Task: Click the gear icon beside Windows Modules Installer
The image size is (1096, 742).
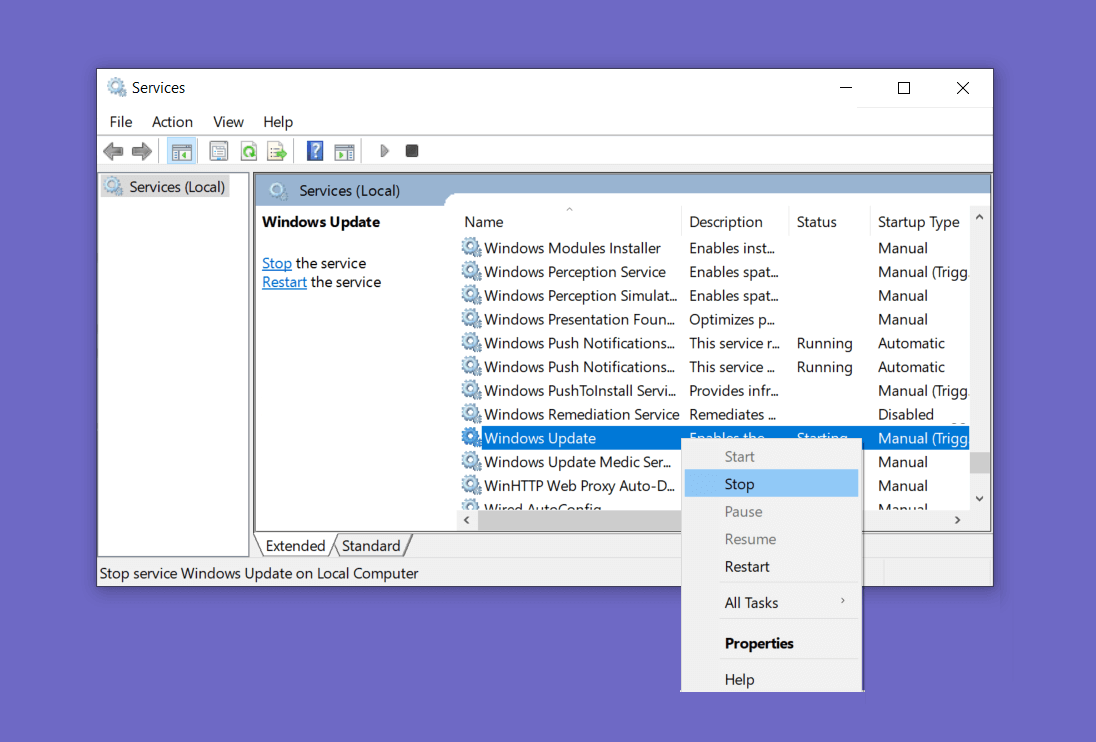Action: (472, 247)
